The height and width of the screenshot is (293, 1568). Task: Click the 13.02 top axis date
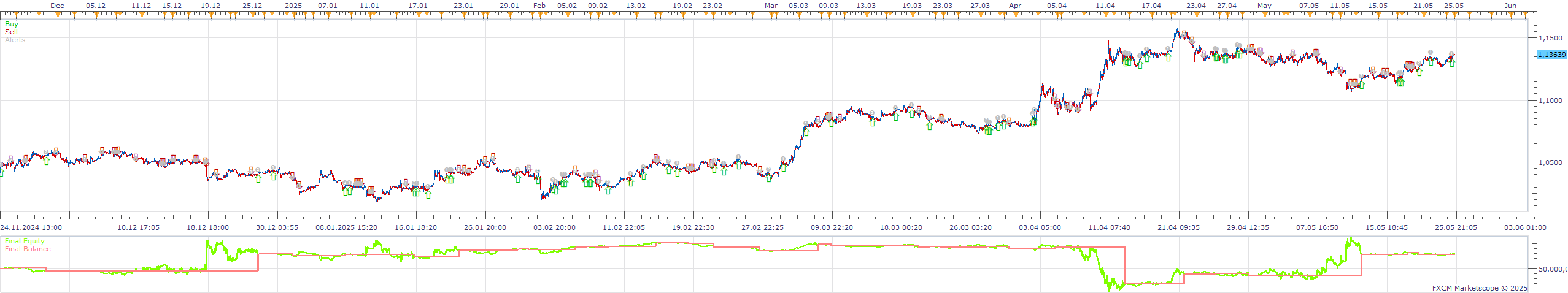click(636, 6)
